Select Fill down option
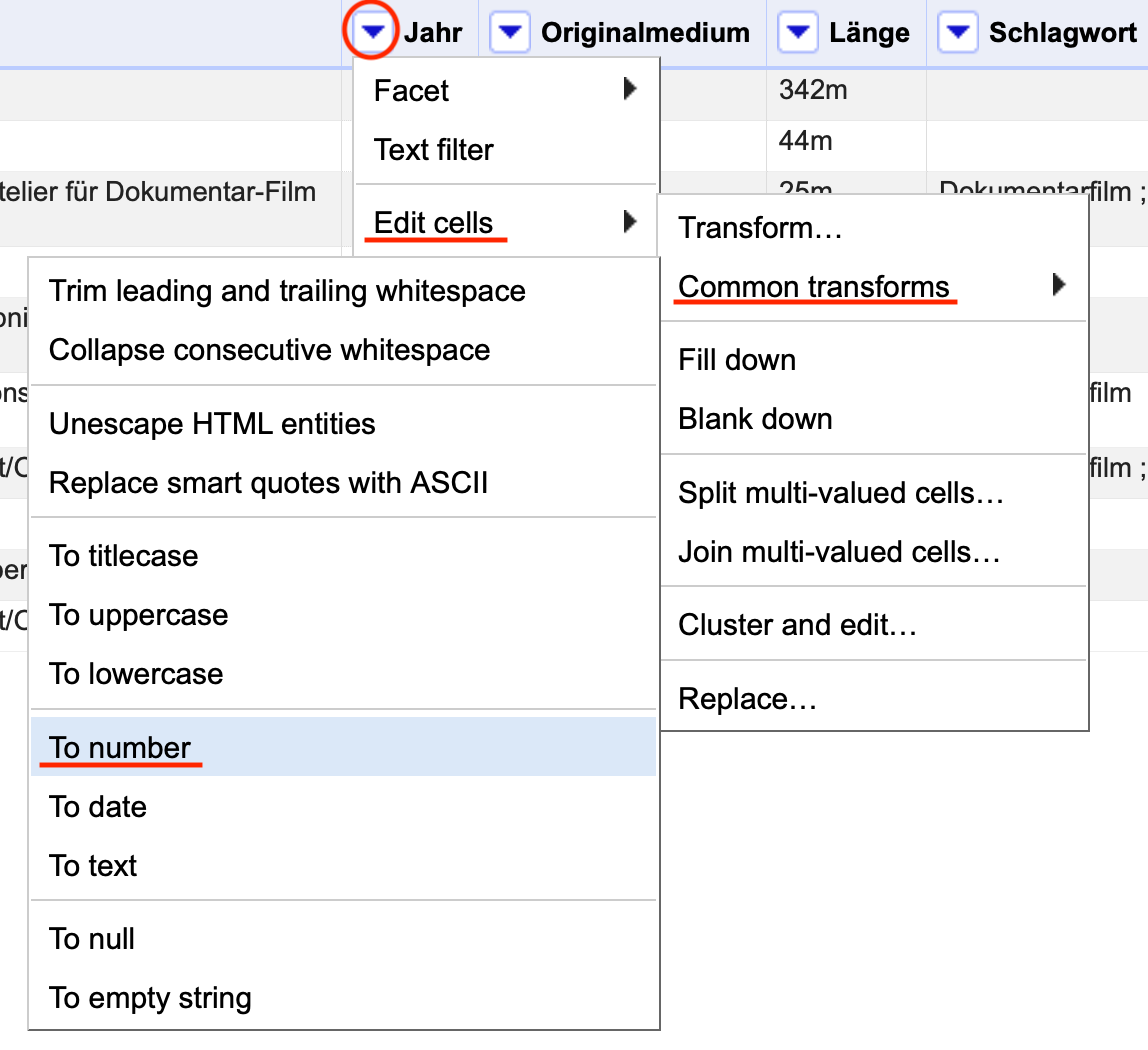1148x1050 pixels. pos(873,360)
